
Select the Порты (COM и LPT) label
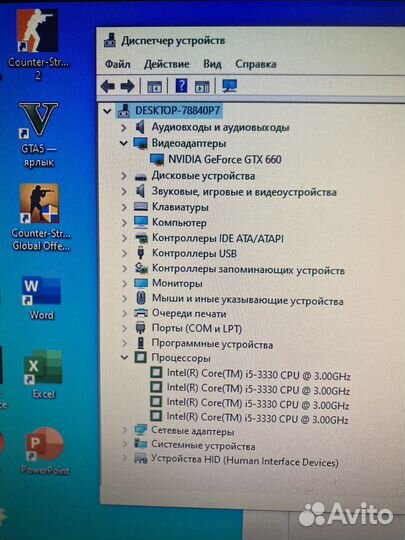pos(197,329)
